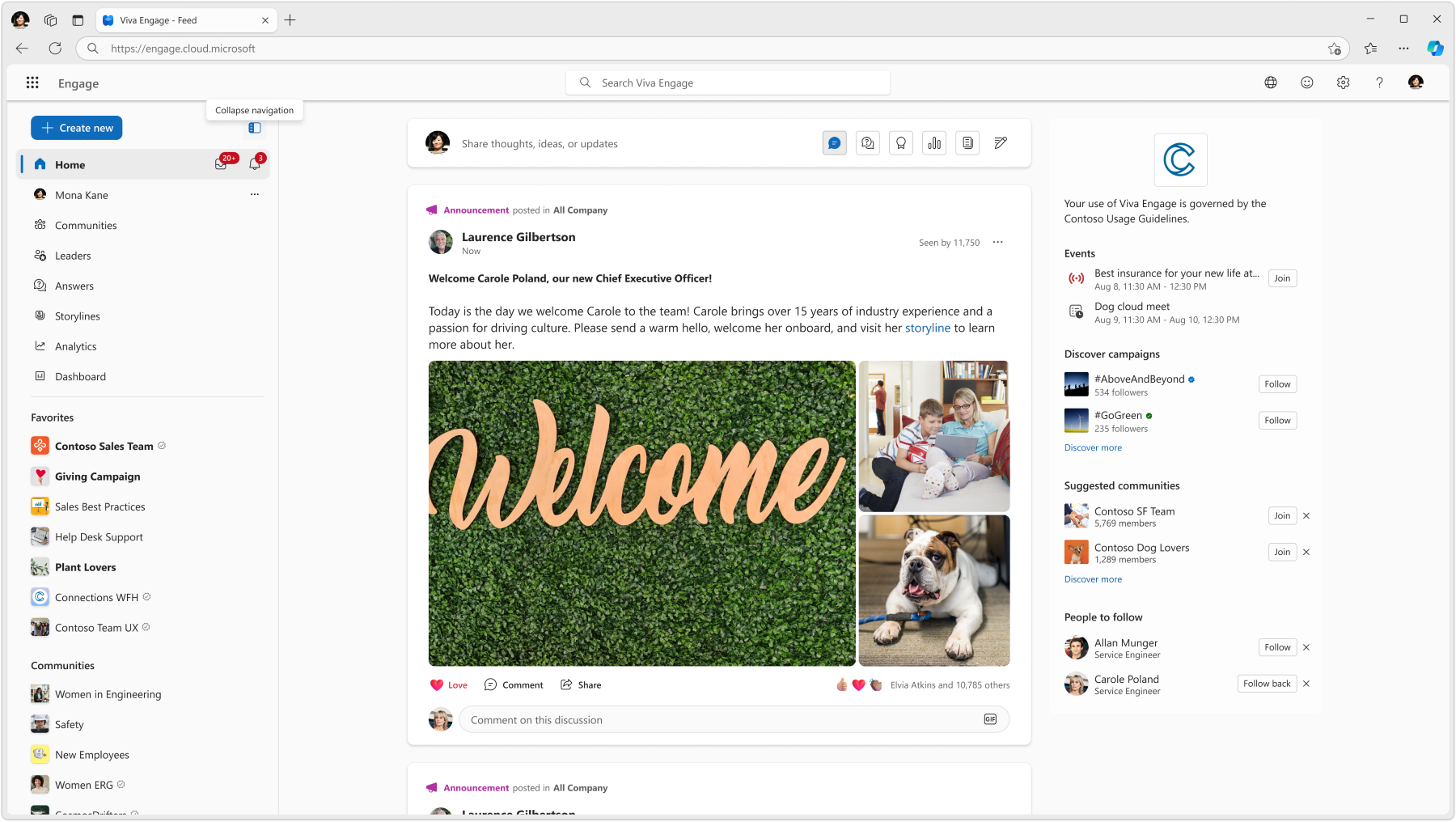Dismiss the Contoso SF Team suggestion
This screenshot has width=1456, height=822.
click(1306, 516)
